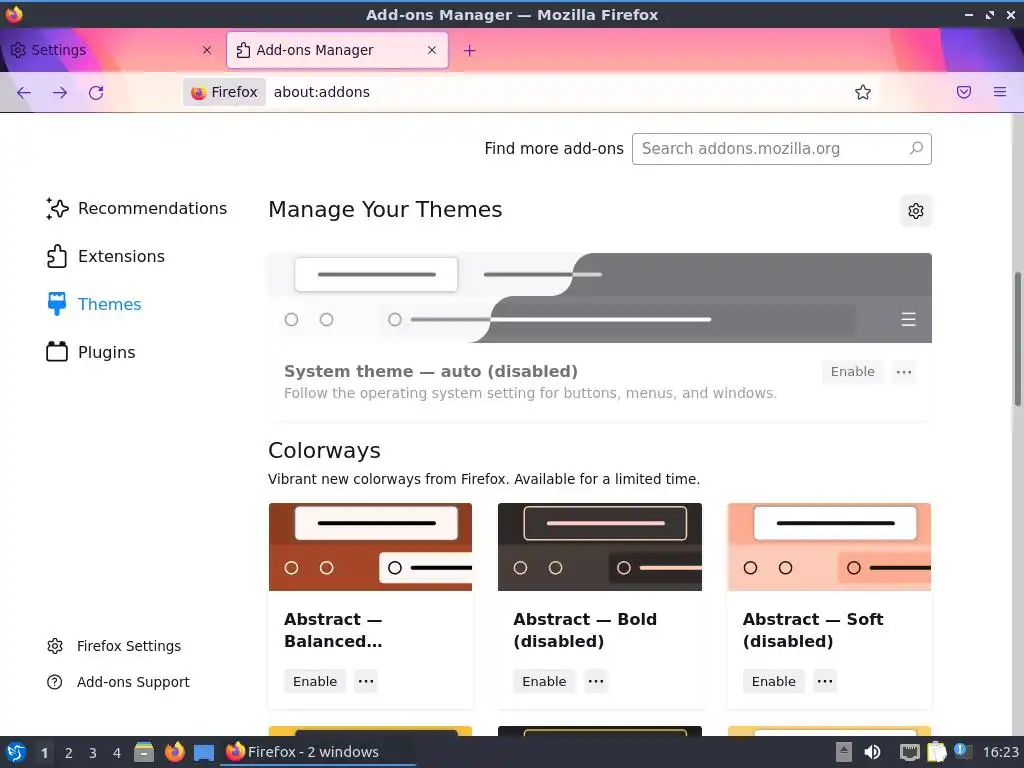
Task: Bookmark this page with the star icon
Action: click(x=863, y=92)
